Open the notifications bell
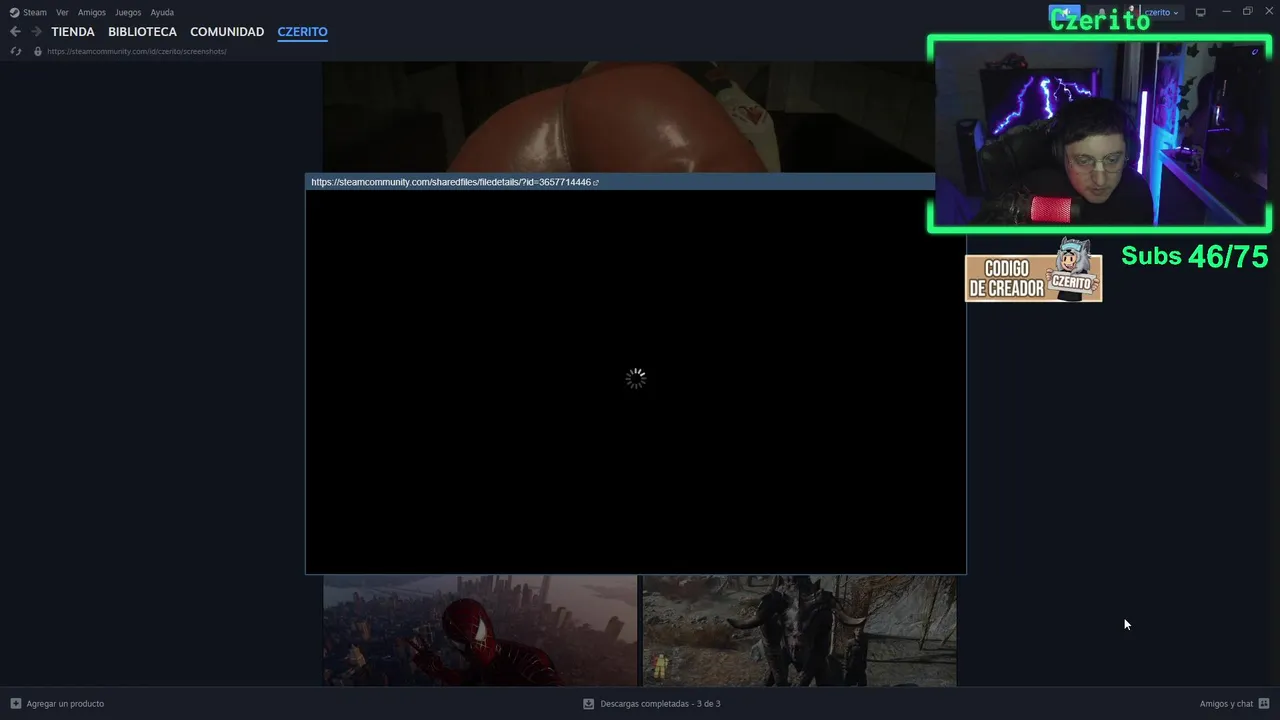This screenshot has width=1280, height=720. pos(1101,12)
